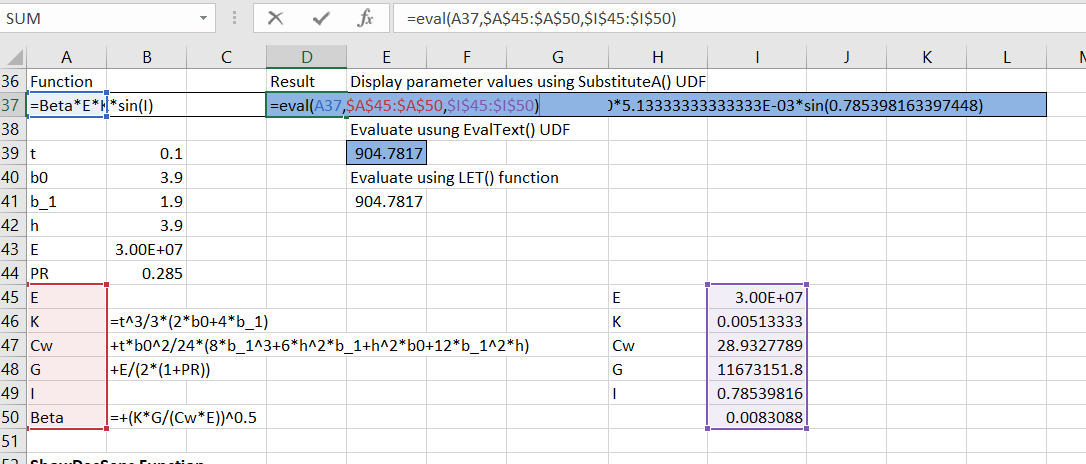The width and height of the screenshot is (1086, 464).
Task: Click the Enter checkmark icon in formula bar
Action: click(321, 18)
